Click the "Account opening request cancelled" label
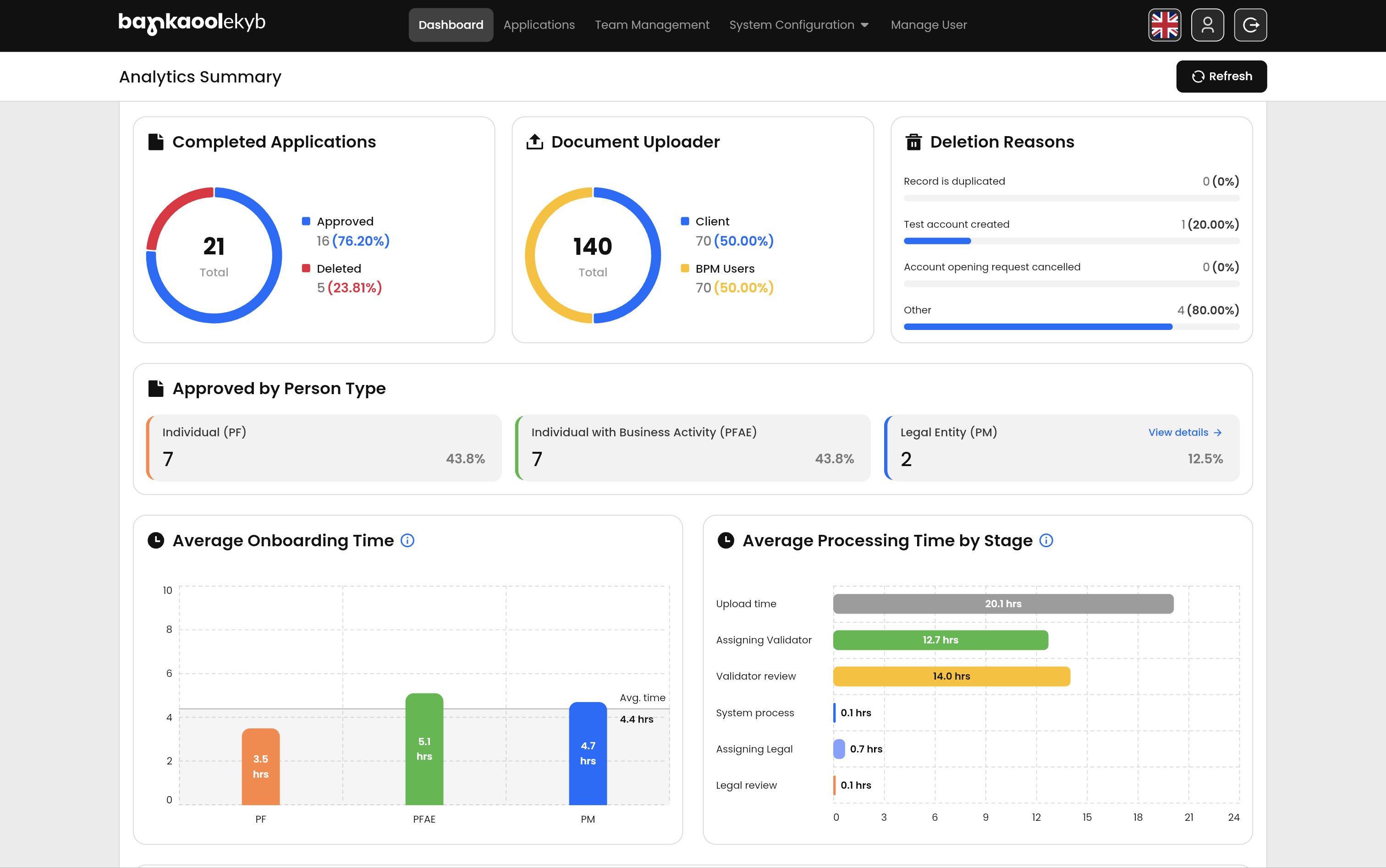1386x868 pixels. coord(991,267)
